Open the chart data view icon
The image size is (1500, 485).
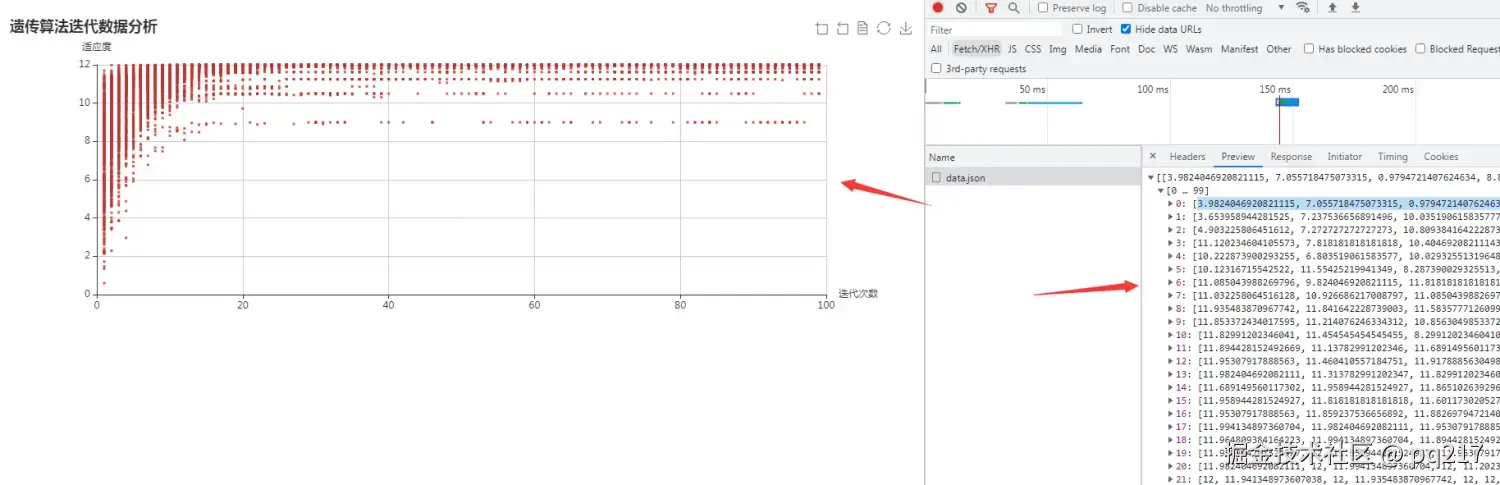(862, 28)
